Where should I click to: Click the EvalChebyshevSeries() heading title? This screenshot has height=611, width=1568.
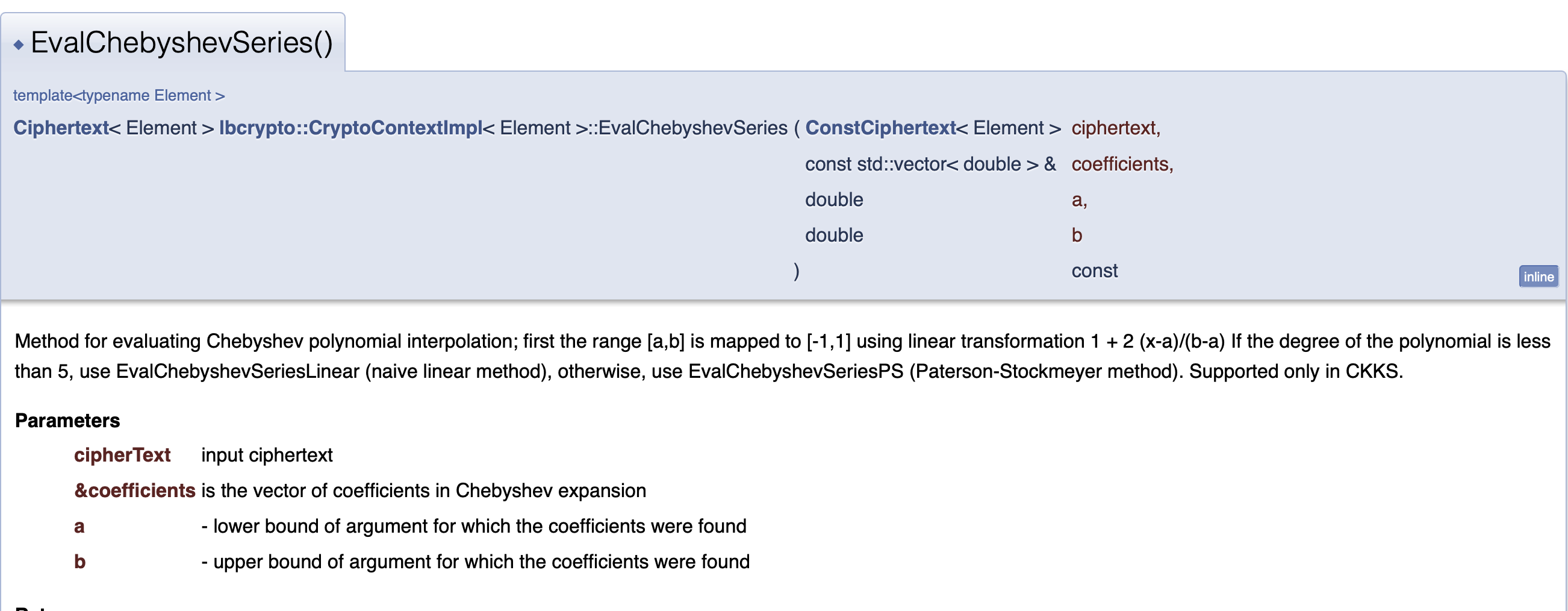[x=181, y=43]
